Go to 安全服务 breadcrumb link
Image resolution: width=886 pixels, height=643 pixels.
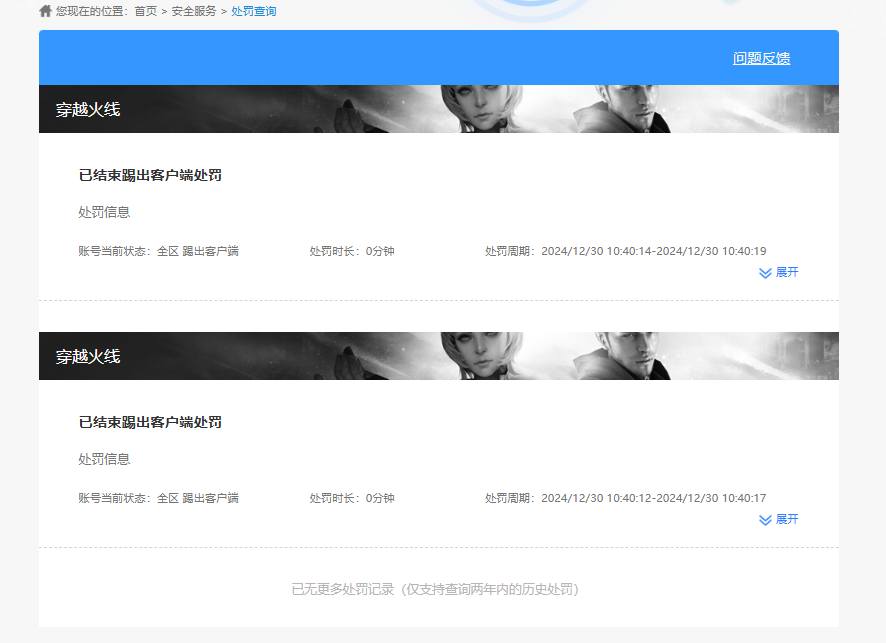pos(194,11)
